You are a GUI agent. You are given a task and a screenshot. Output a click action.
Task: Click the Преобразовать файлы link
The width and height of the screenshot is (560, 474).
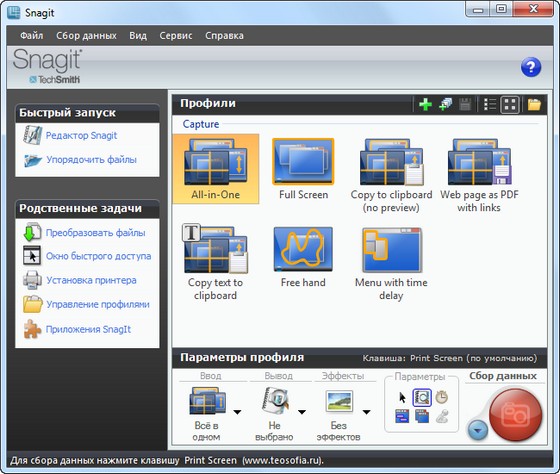[95, 233]
